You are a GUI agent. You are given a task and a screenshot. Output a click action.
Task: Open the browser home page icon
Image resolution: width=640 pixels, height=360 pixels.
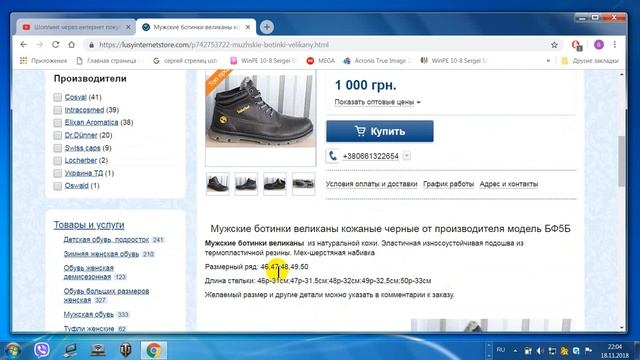tap(71, 44)
